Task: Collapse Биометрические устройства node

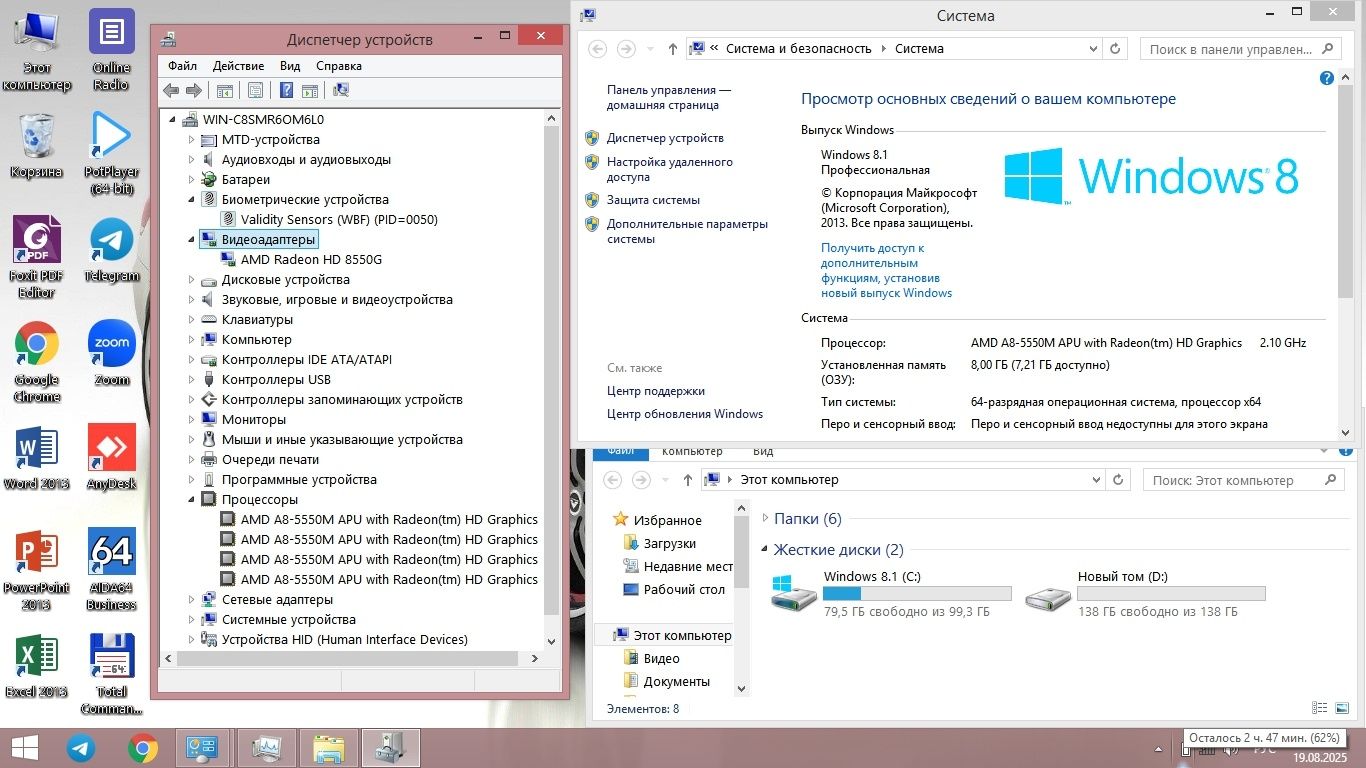Action: pos(192,200)
